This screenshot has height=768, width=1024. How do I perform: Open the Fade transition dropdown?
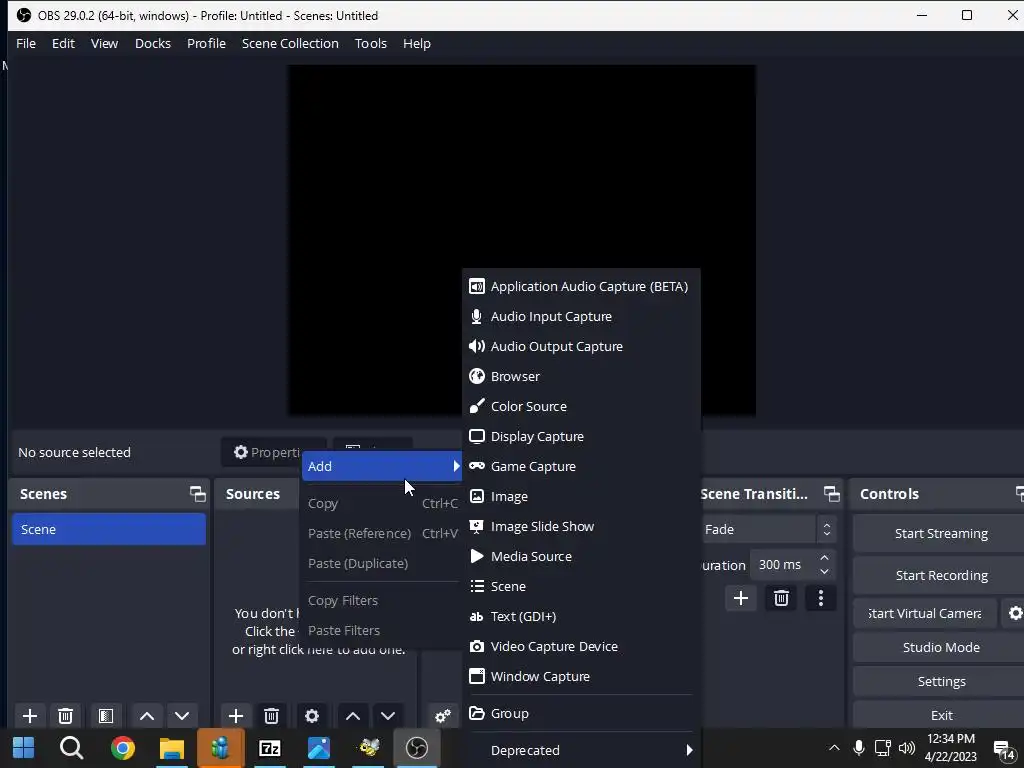point(768,530)
